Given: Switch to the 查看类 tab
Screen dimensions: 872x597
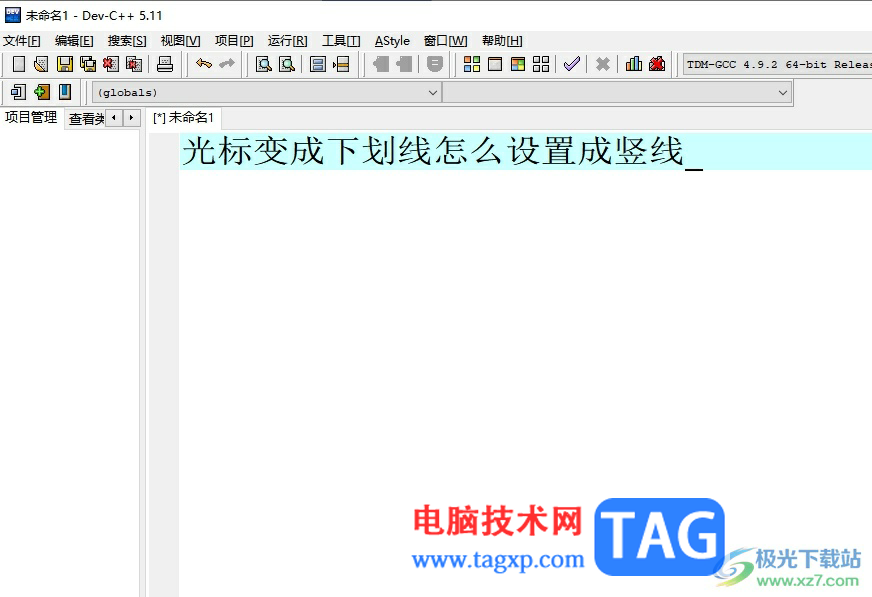Looking at the screenshot, I should click(x=86, y=118).
